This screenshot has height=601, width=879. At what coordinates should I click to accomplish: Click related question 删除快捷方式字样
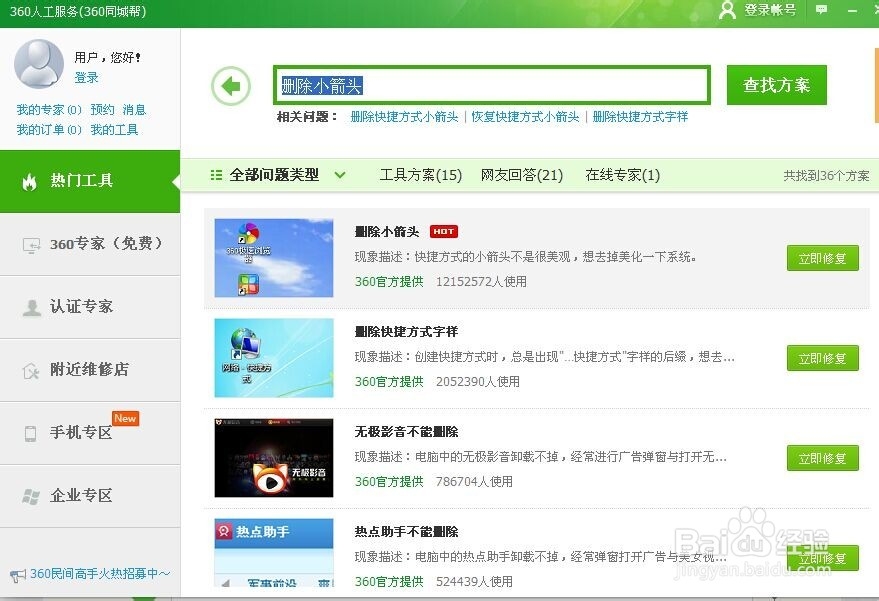point(640,117)
